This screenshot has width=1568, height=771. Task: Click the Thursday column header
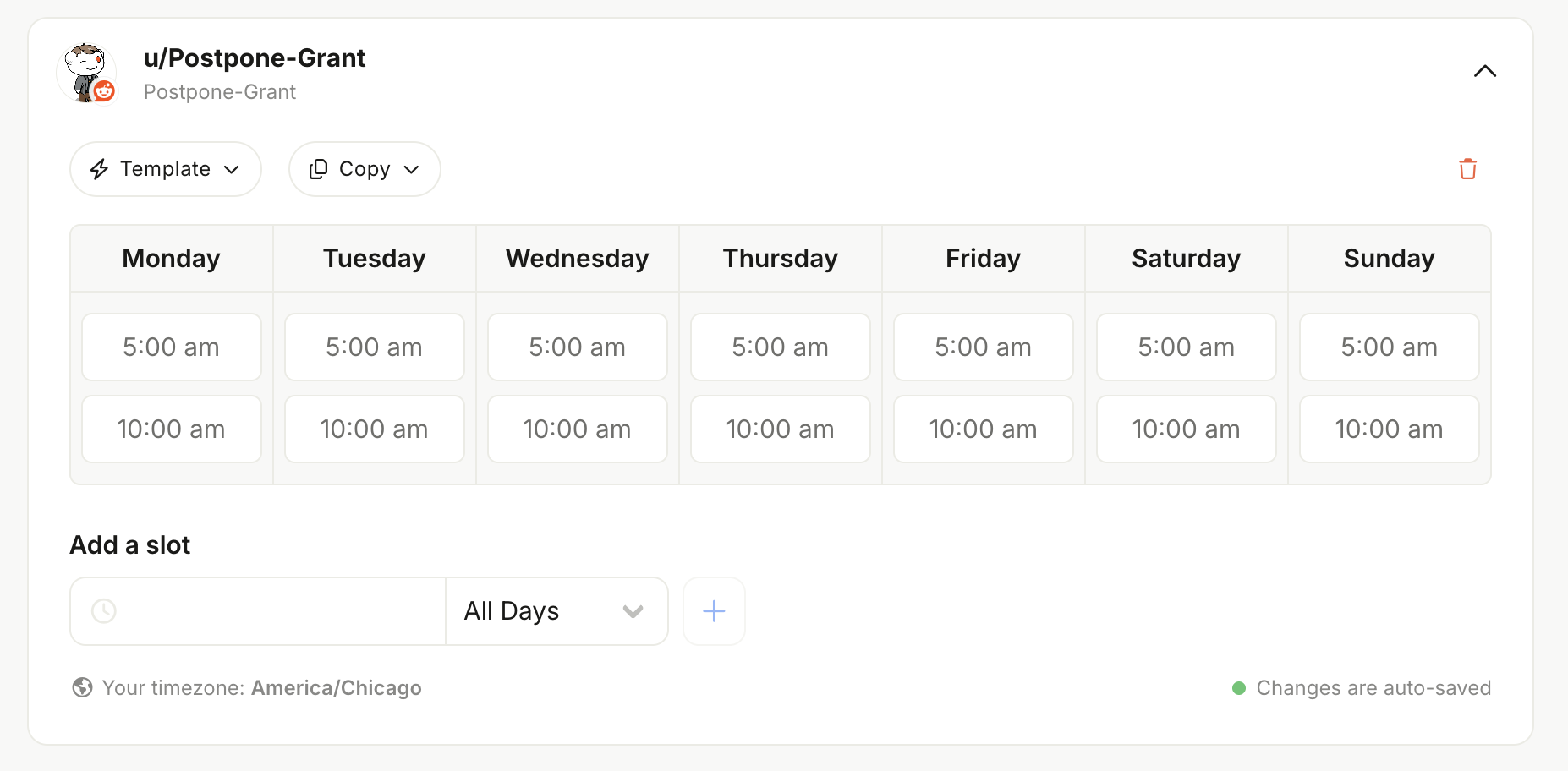tap(781, 259)
